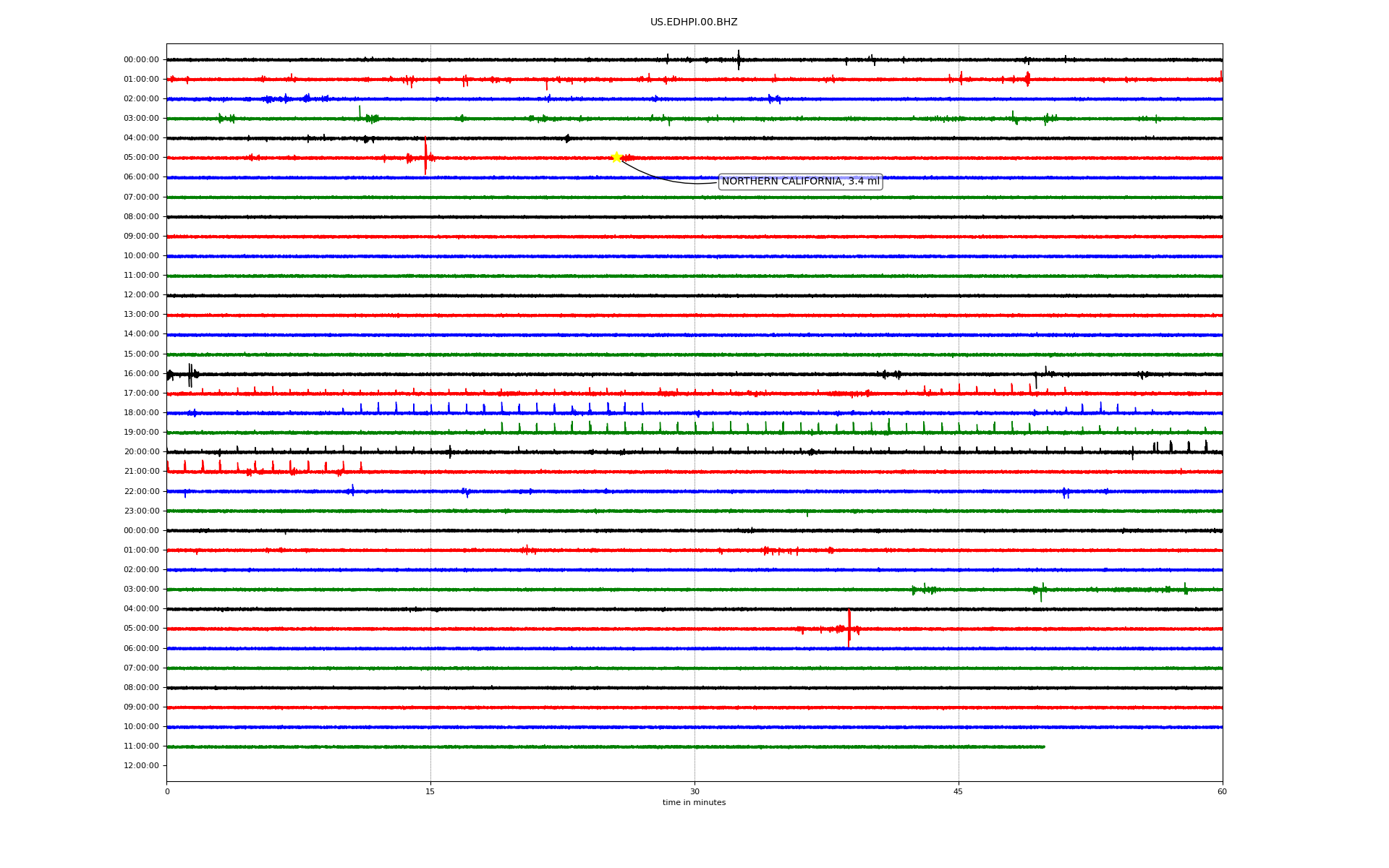The image size is (1389, 868).
Task: Click the 30 tick label on x-axis
Action: pyautogui.click(x=694, y=792)
